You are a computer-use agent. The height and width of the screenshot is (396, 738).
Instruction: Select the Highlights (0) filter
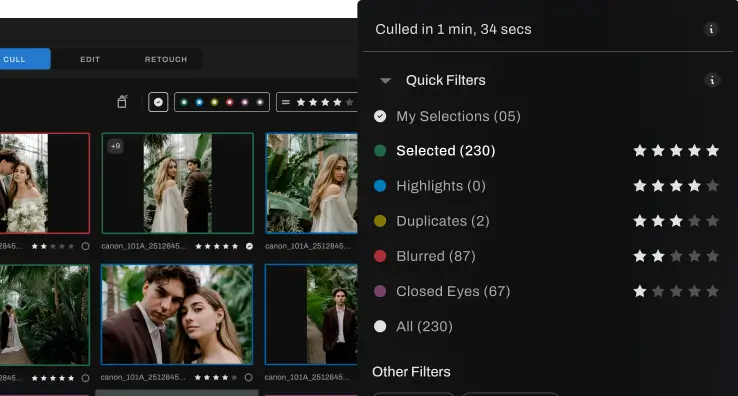(441, 186)
